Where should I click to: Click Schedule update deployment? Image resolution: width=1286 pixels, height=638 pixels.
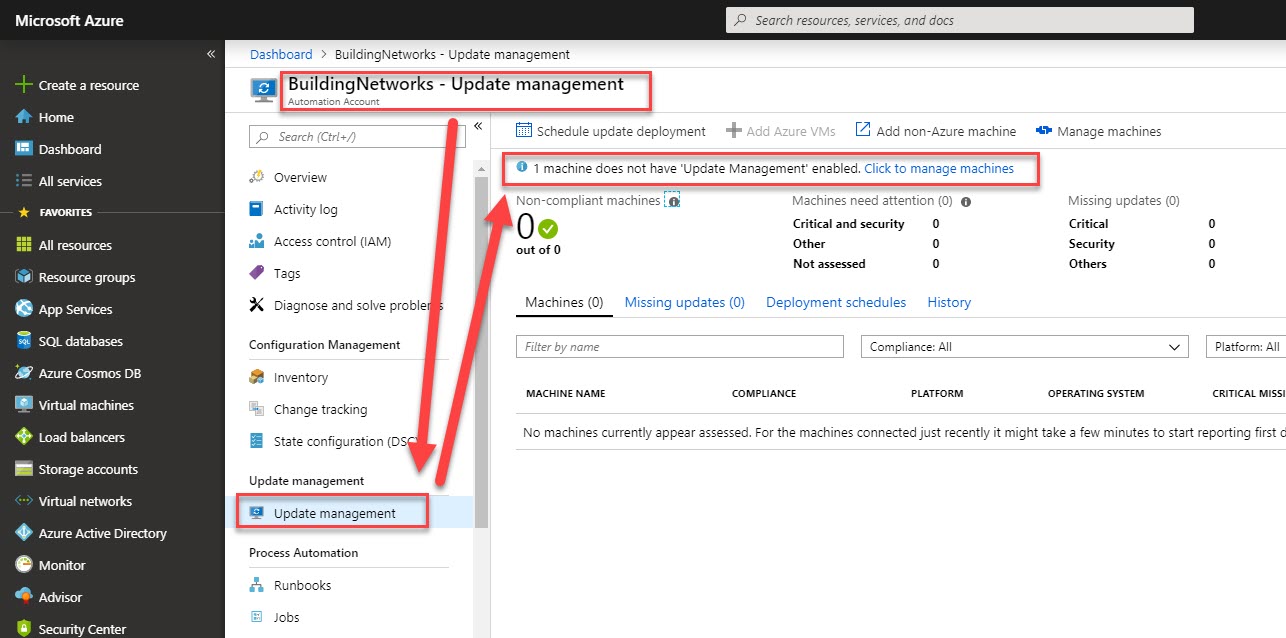tap(611, 131)
